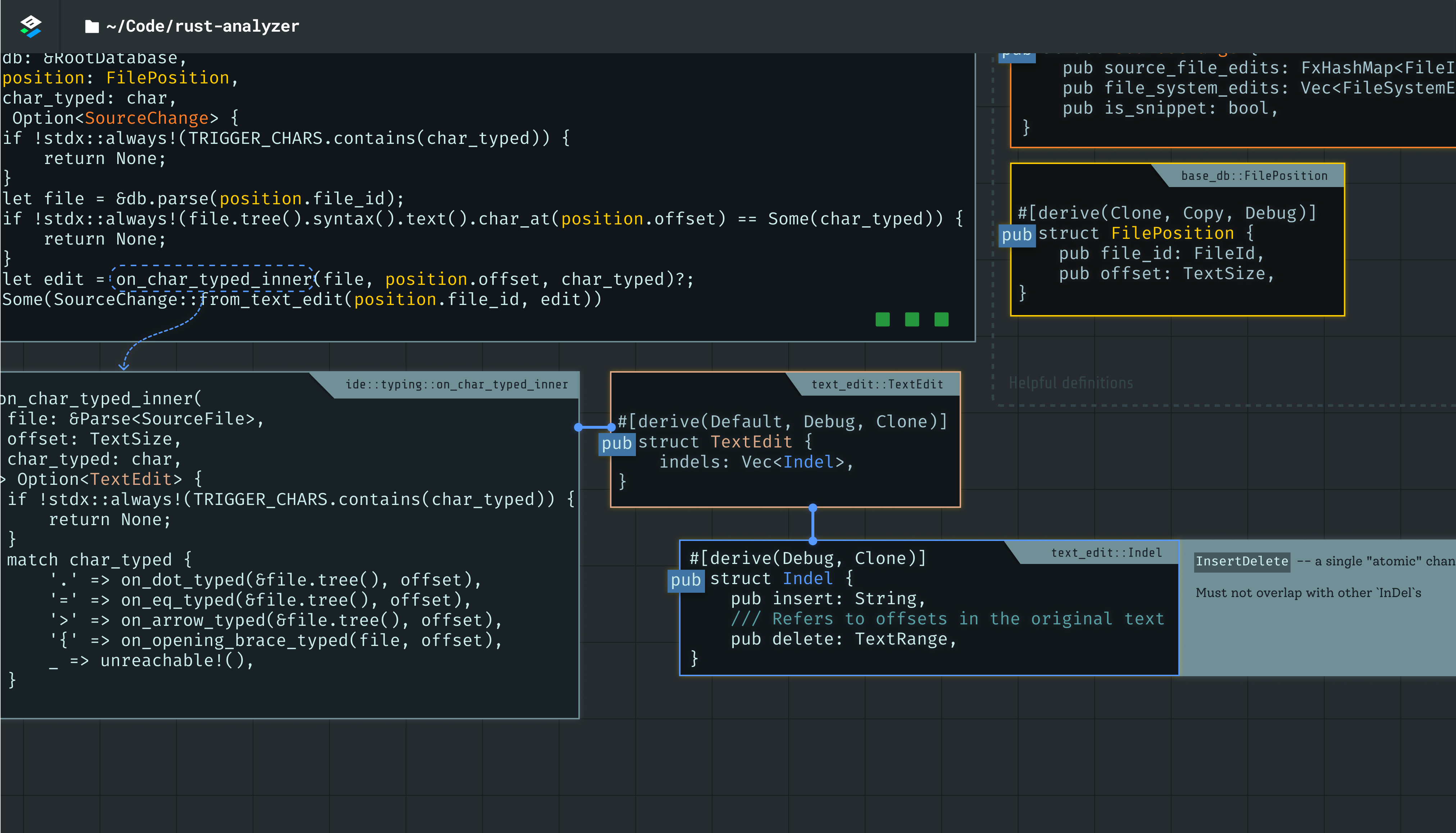Click the InsertDelete tag in the note
This screenshot has height=833, width=1456.
(1242, 561)
